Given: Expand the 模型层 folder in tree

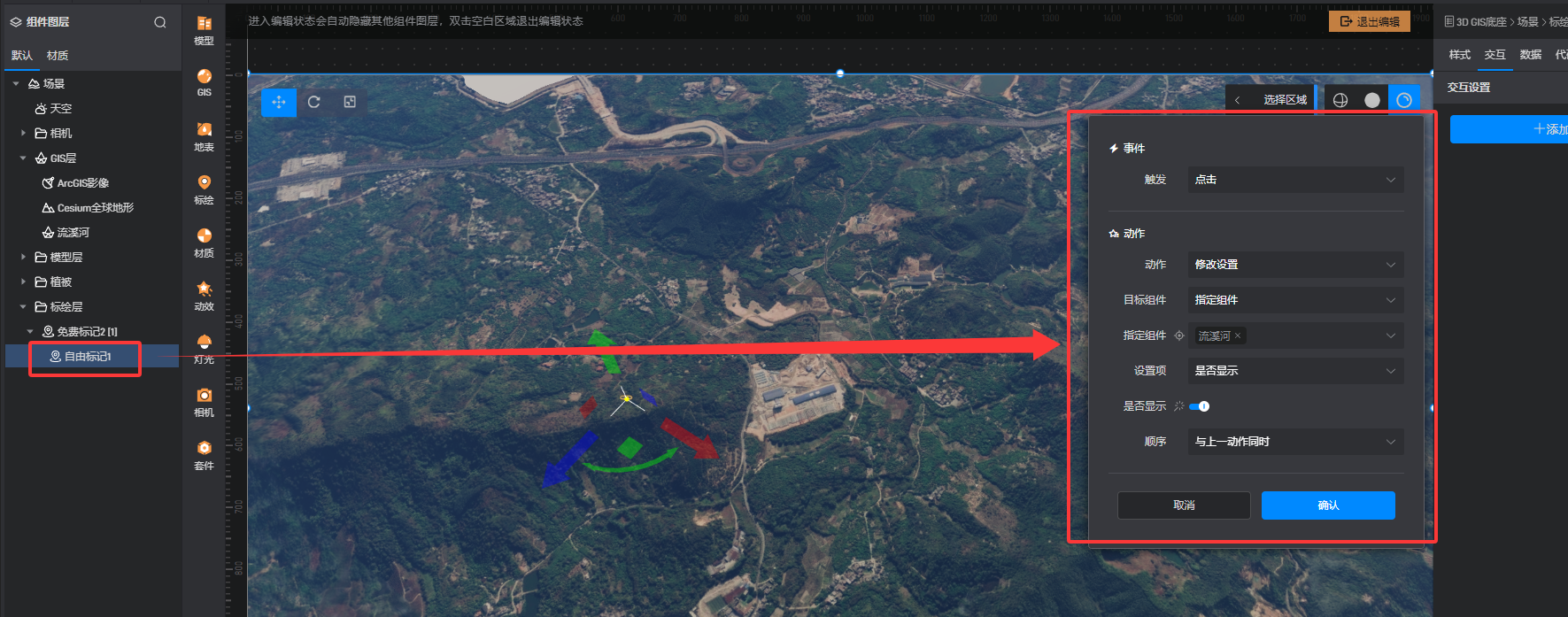Looking at the screenshot, I should 23,258.
